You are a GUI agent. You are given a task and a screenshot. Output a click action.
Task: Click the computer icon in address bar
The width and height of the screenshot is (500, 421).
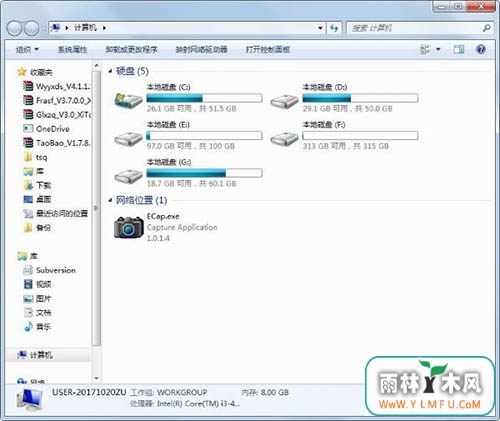[x=55, y=28]
